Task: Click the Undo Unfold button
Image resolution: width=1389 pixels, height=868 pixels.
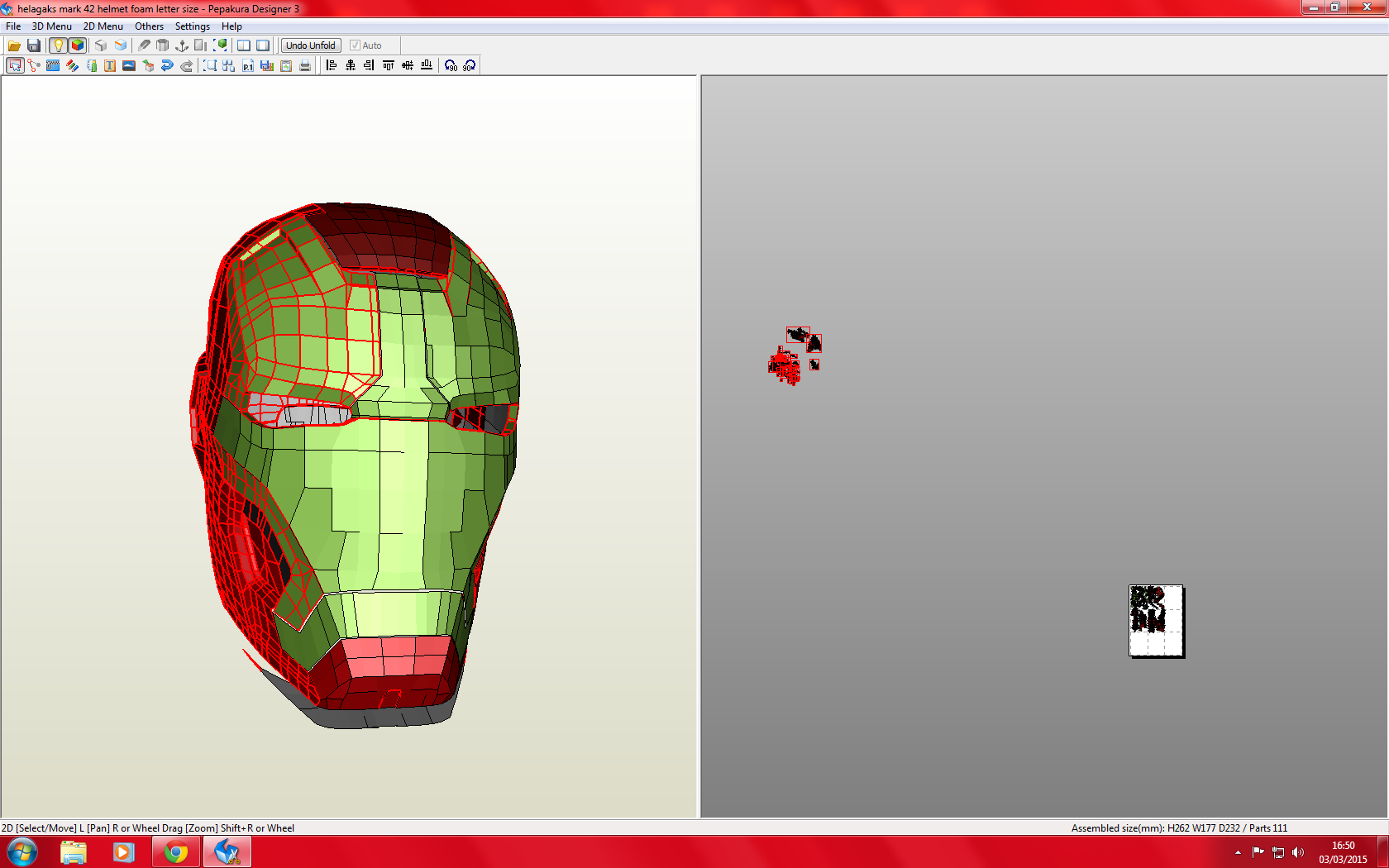Action: coord(311,45)
